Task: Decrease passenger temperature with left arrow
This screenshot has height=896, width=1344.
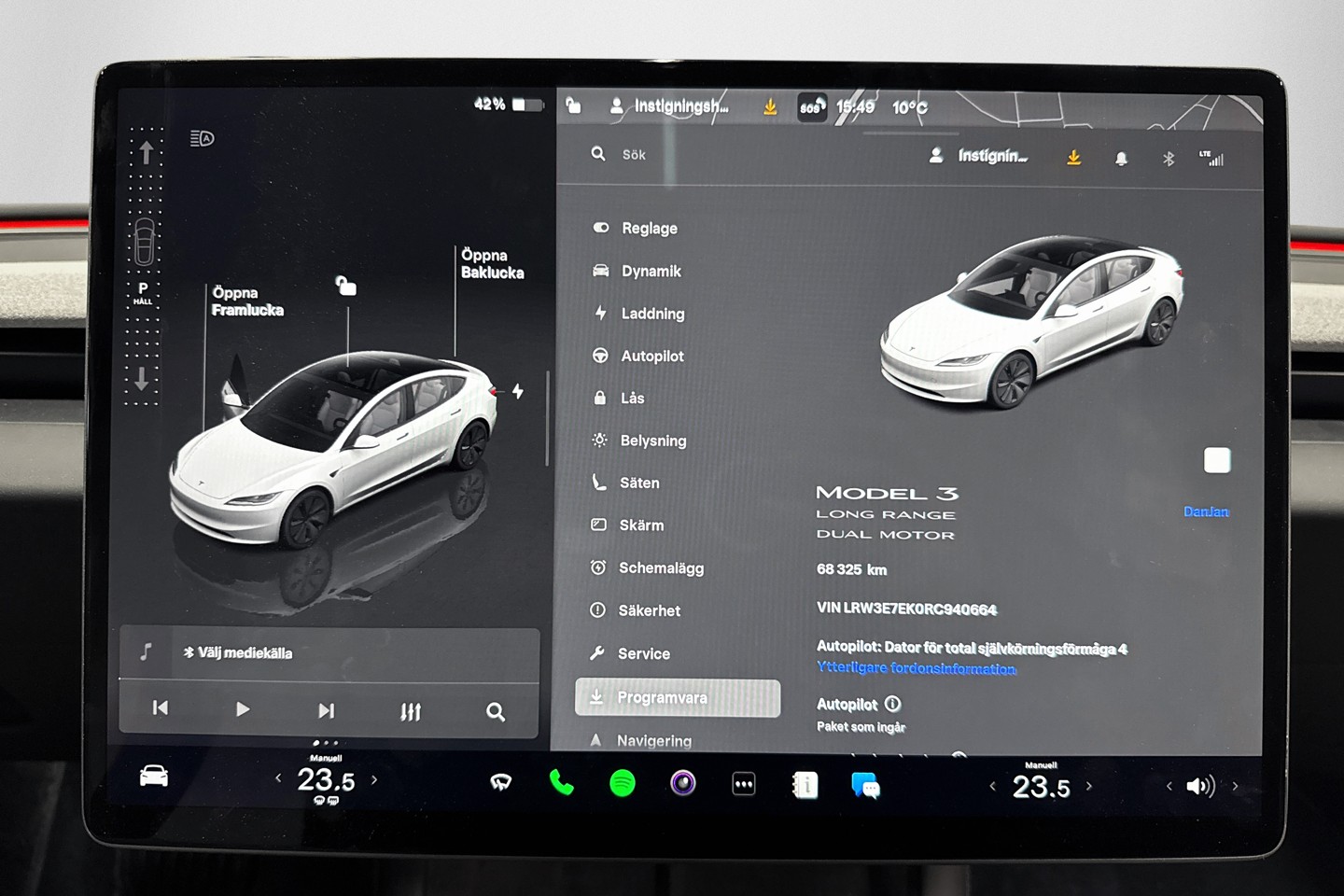Action: pyautogui.click(x=992, y=786)
